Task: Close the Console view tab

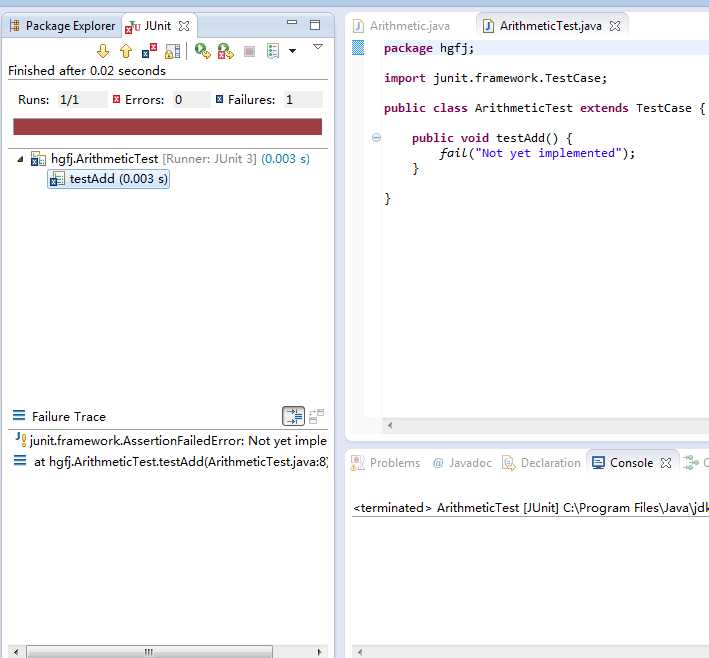Action: [666, 463]
